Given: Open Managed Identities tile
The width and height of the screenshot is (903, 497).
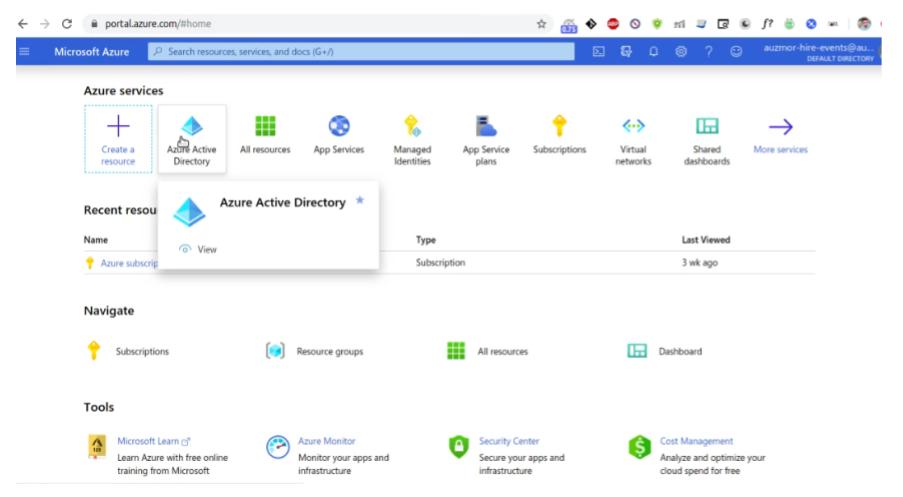Looking at the screenshot, I should point(412,141).
